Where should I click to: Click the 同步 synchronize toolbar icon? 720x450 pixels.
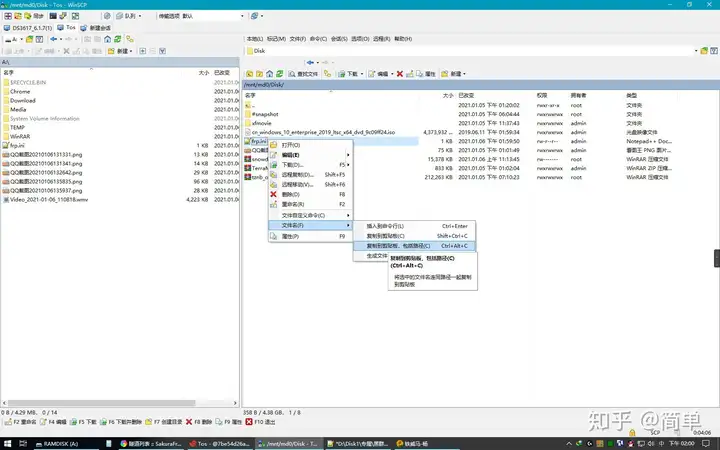tap(33, 16)
